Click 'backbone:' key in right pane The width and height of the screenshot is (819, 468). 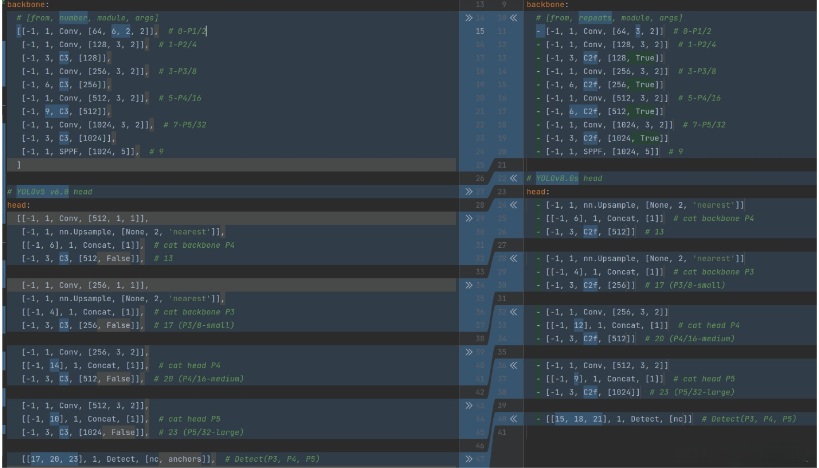tap(547, 5)
